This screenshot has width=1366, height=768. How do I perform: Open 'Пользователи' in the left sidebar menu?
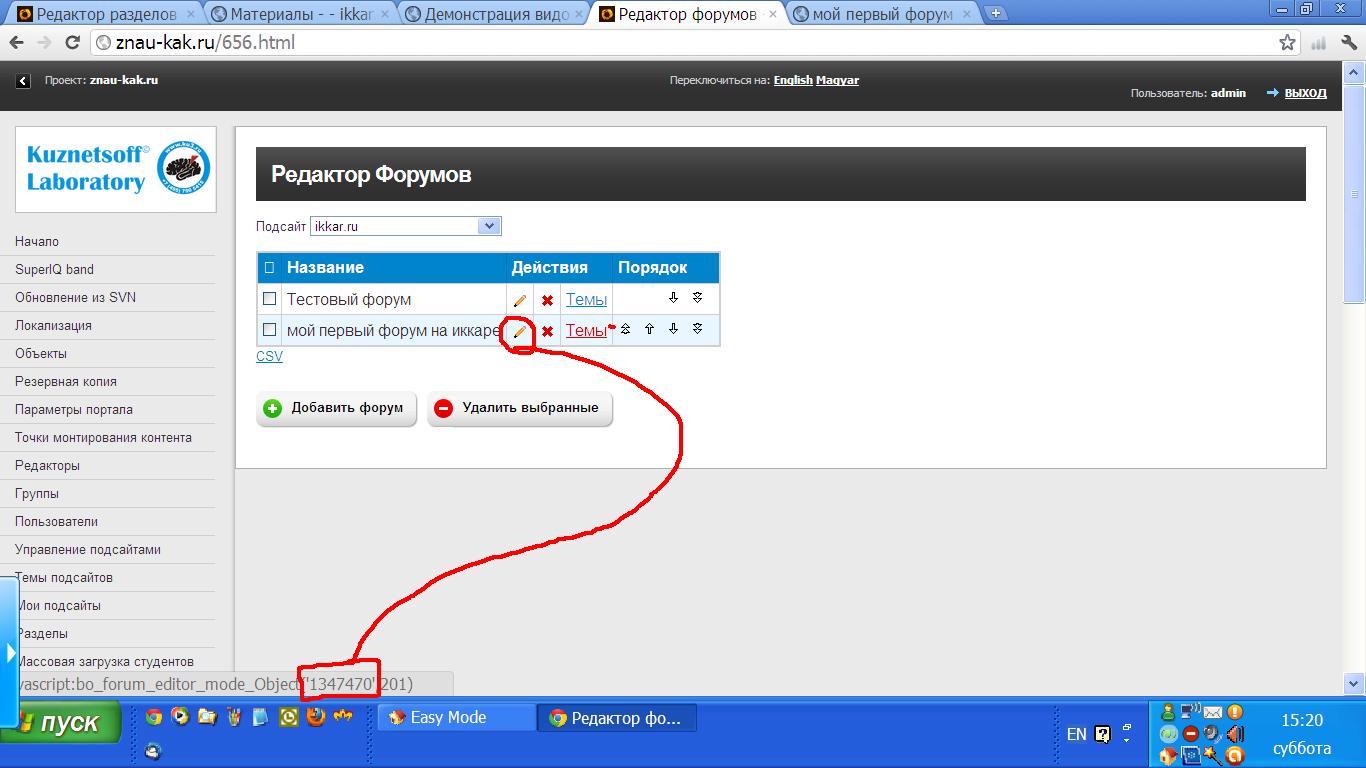pos(57,521)
